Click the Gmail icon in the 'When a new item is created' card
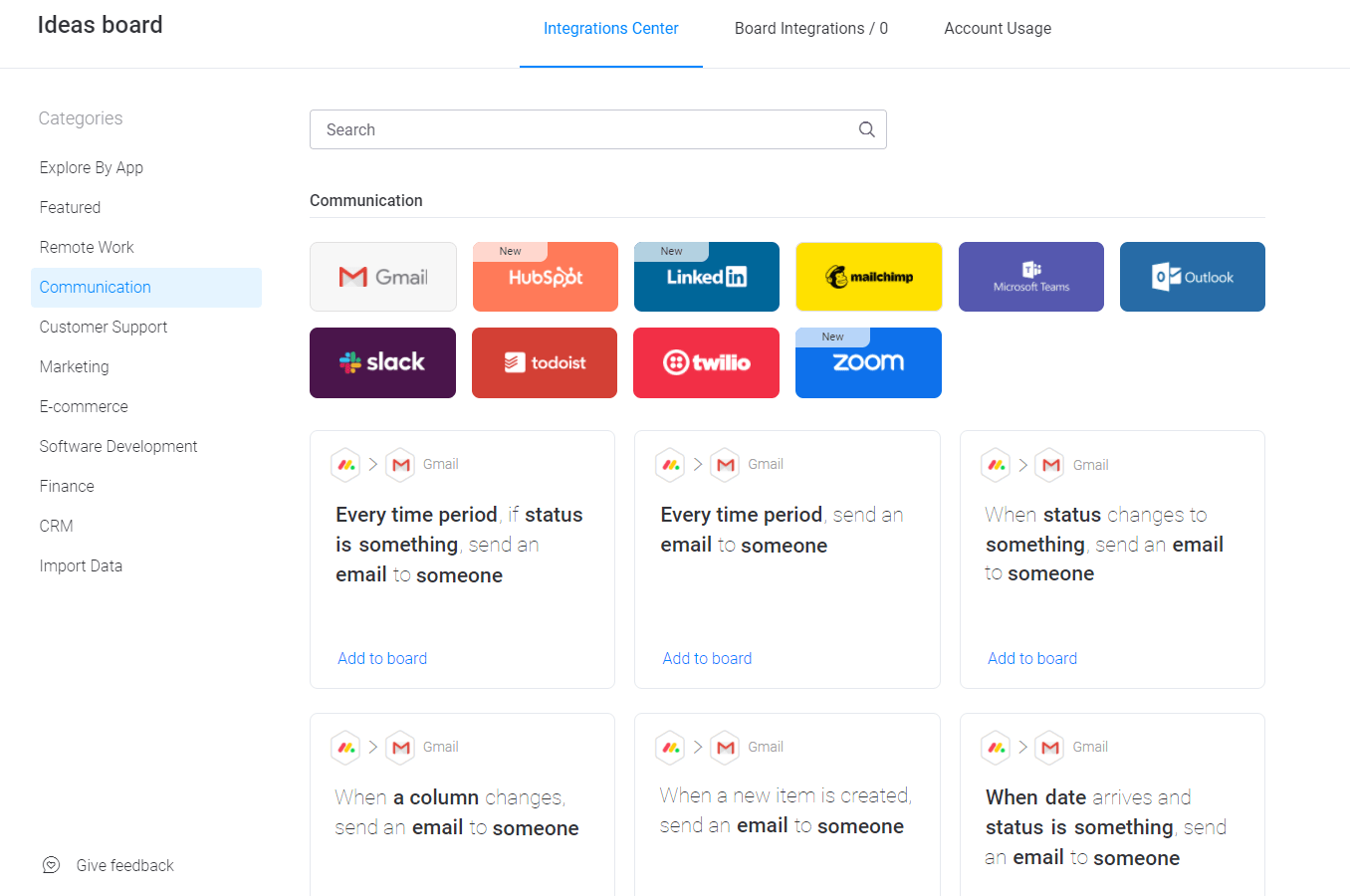The image size is (1350, 896). click(x=725, y=747)
